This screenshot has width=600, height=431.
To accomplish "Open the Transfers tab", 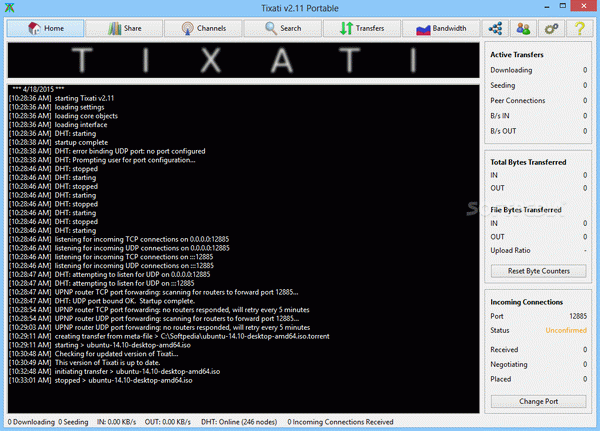I will point(362,28).
